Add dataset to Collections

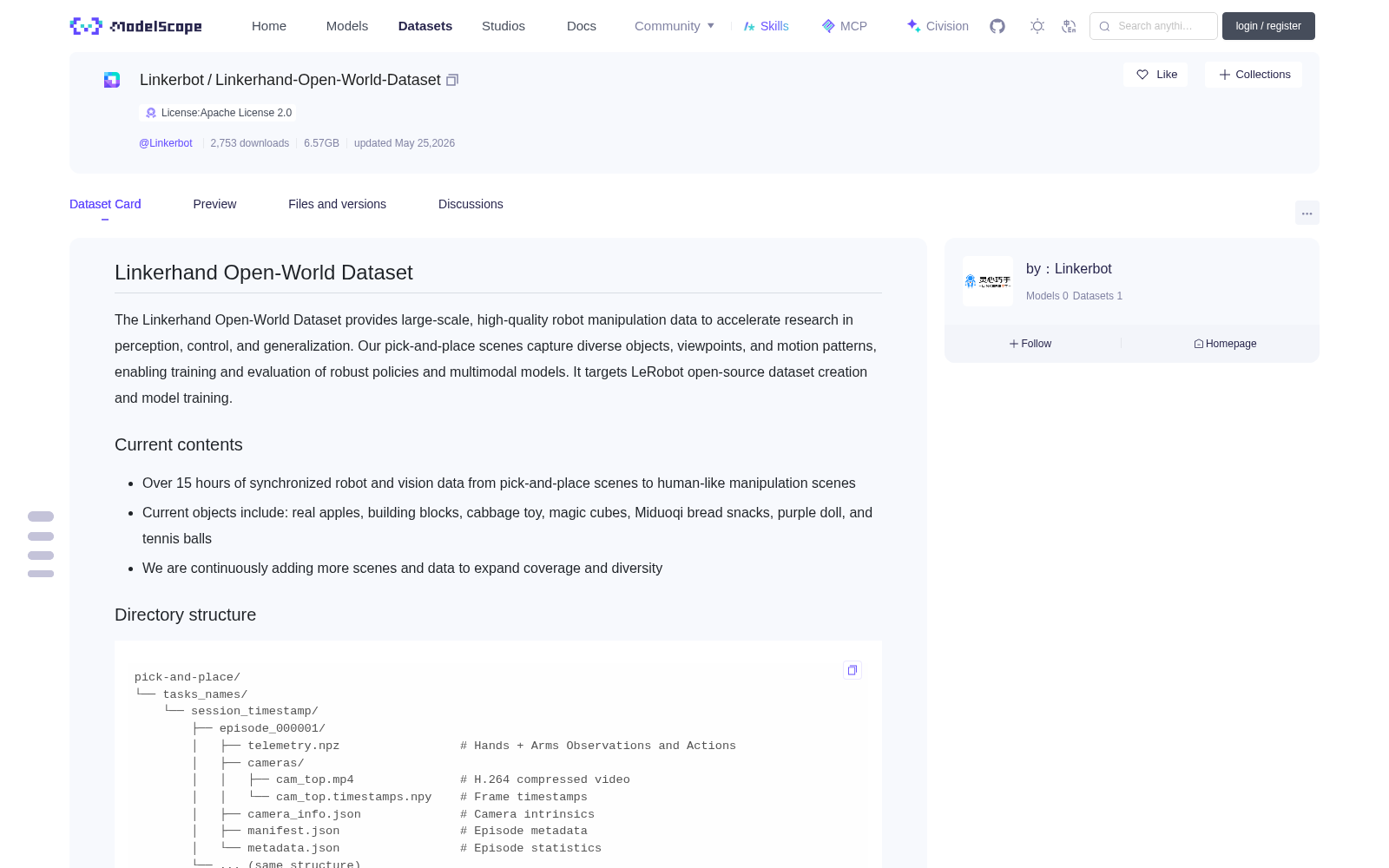[1254, 75]
